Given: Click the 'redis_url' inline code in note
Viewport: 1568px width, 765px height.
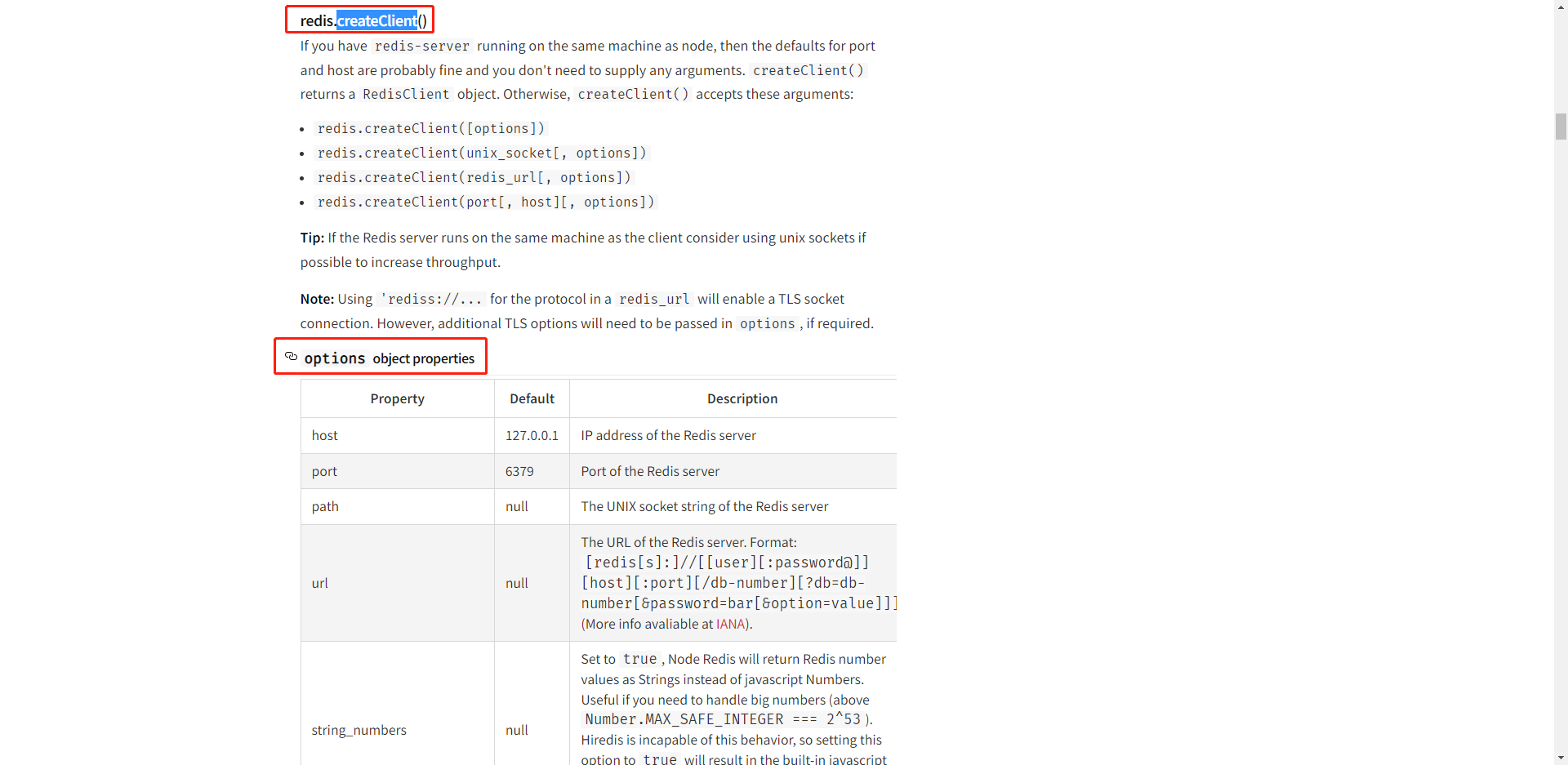Looking at the screenshot, I should [x=654, y=300].
